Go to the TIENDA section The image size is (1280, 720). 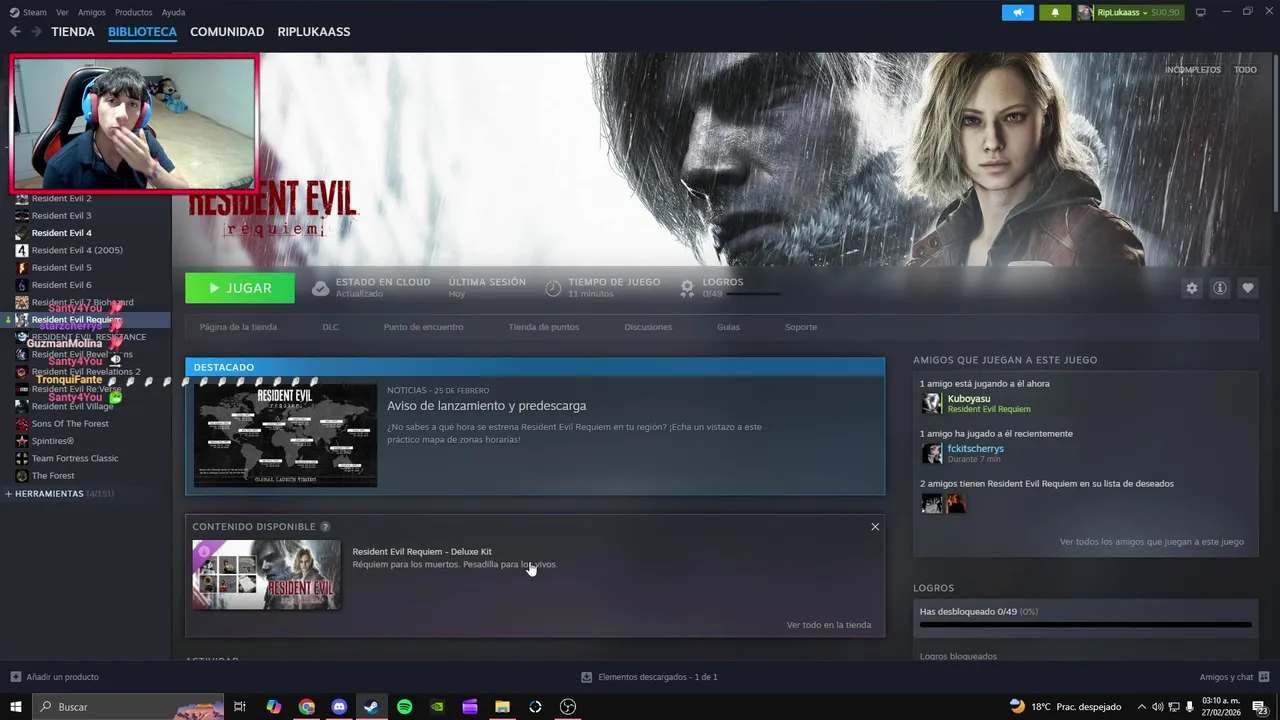[73, 32]
